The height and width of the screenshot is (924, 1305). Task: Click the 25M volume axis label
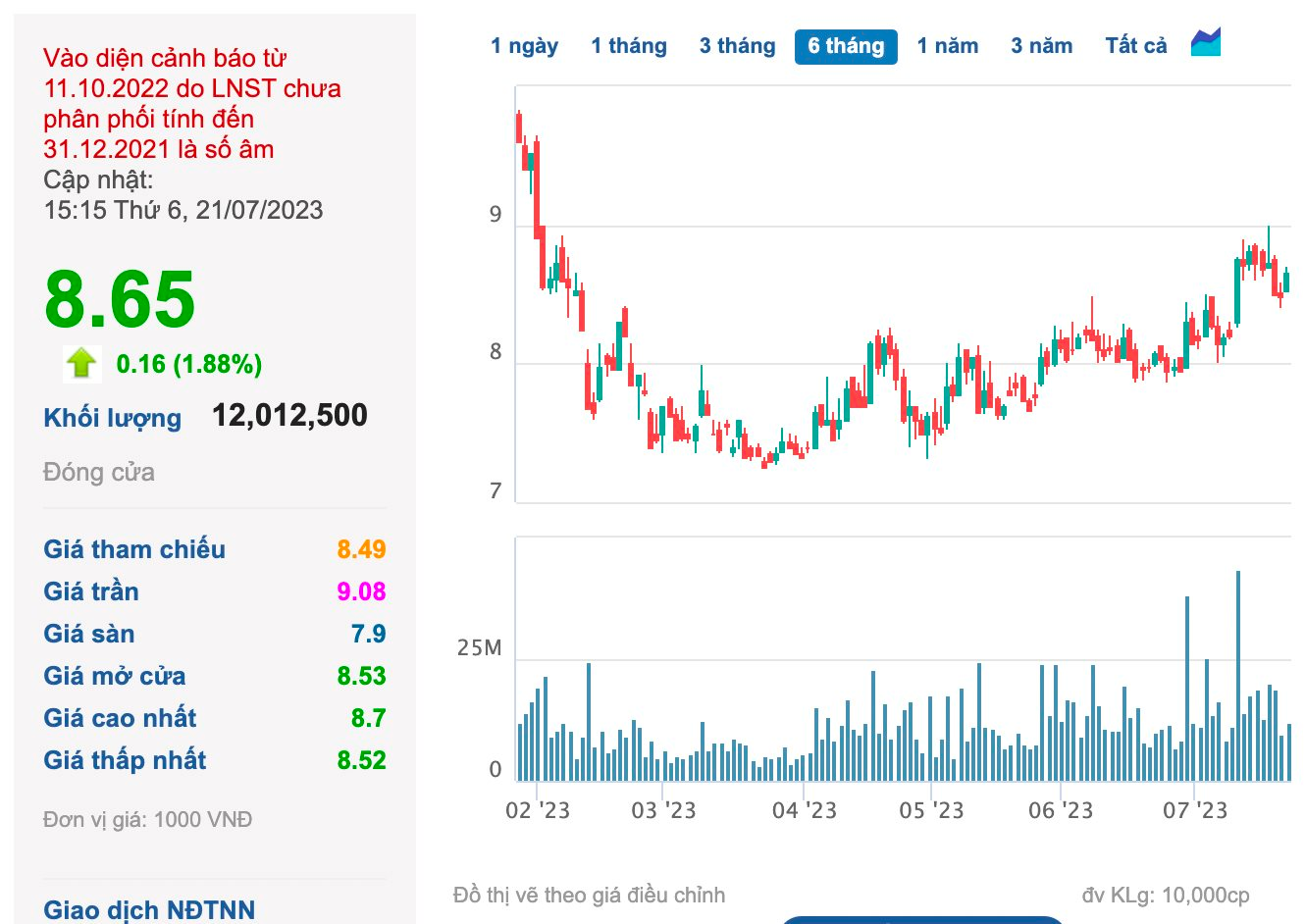click(x=479, y=648)
